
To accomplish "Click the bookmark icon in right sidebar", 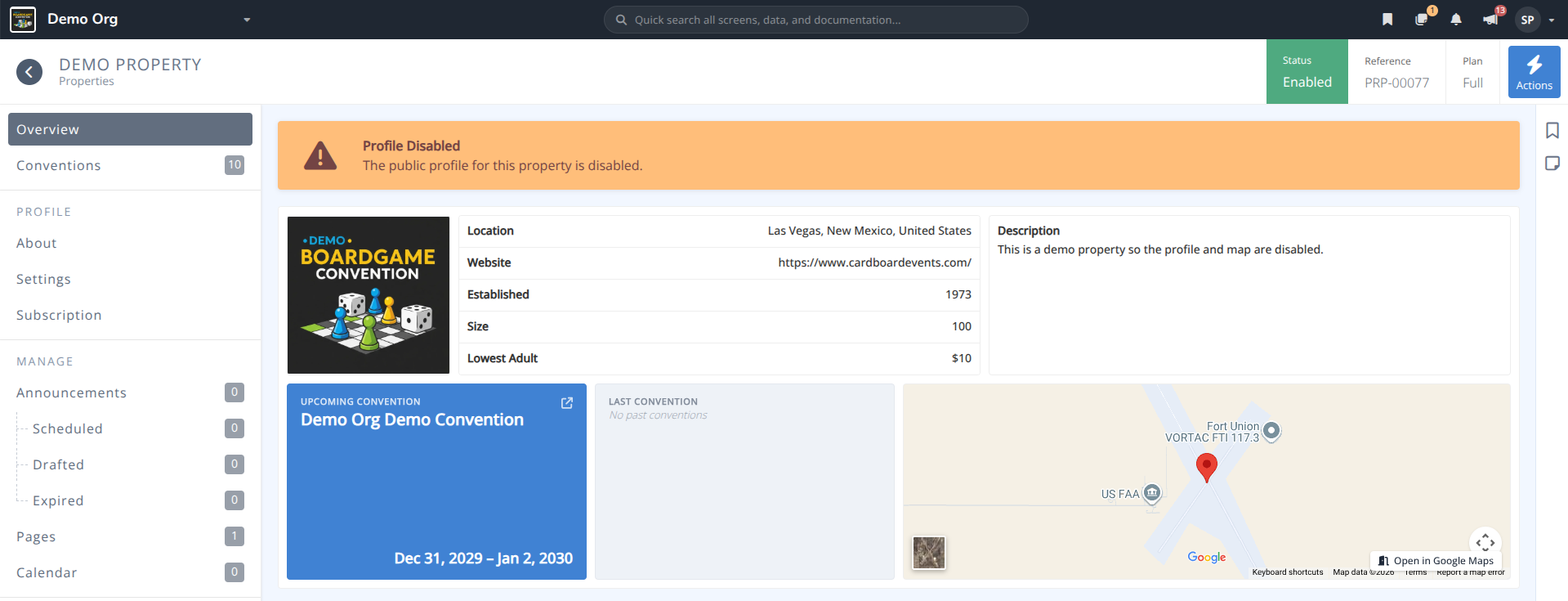I will click(x=1552, y=130).
